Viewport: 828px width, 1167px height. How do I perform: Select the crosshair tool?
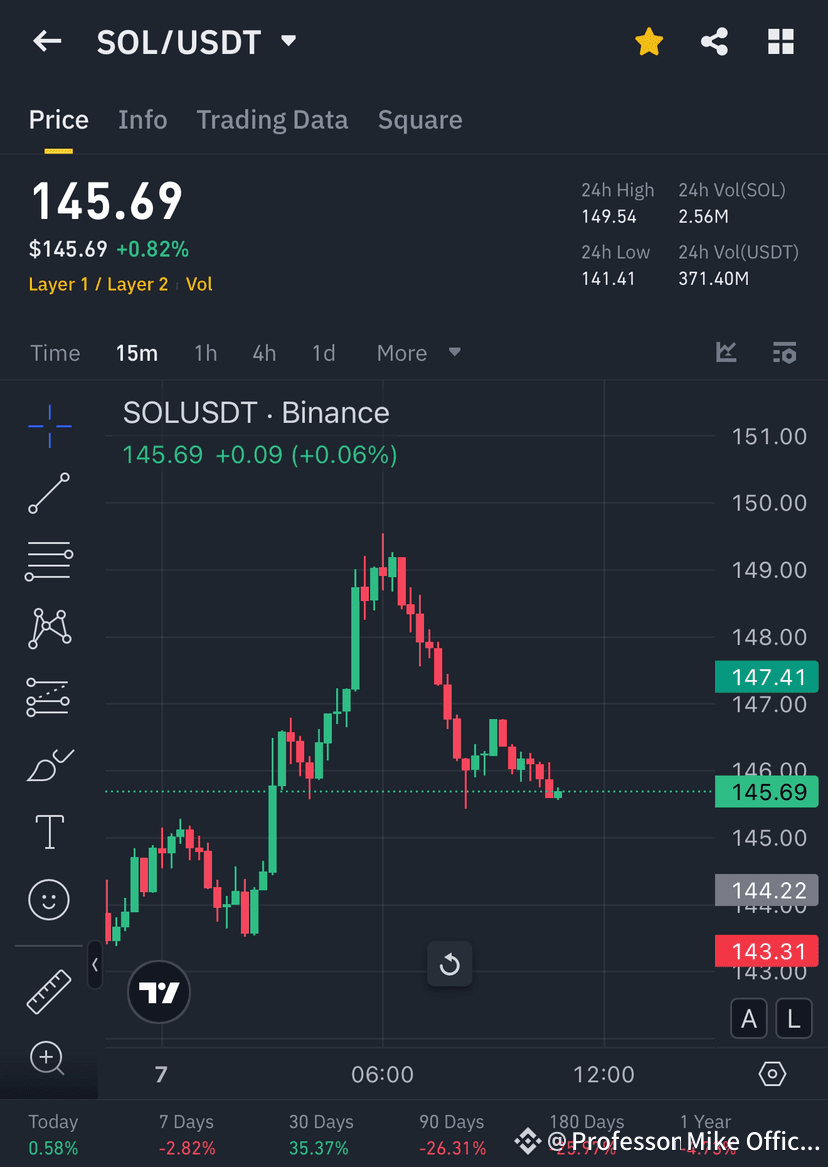(x=48, y=425)
